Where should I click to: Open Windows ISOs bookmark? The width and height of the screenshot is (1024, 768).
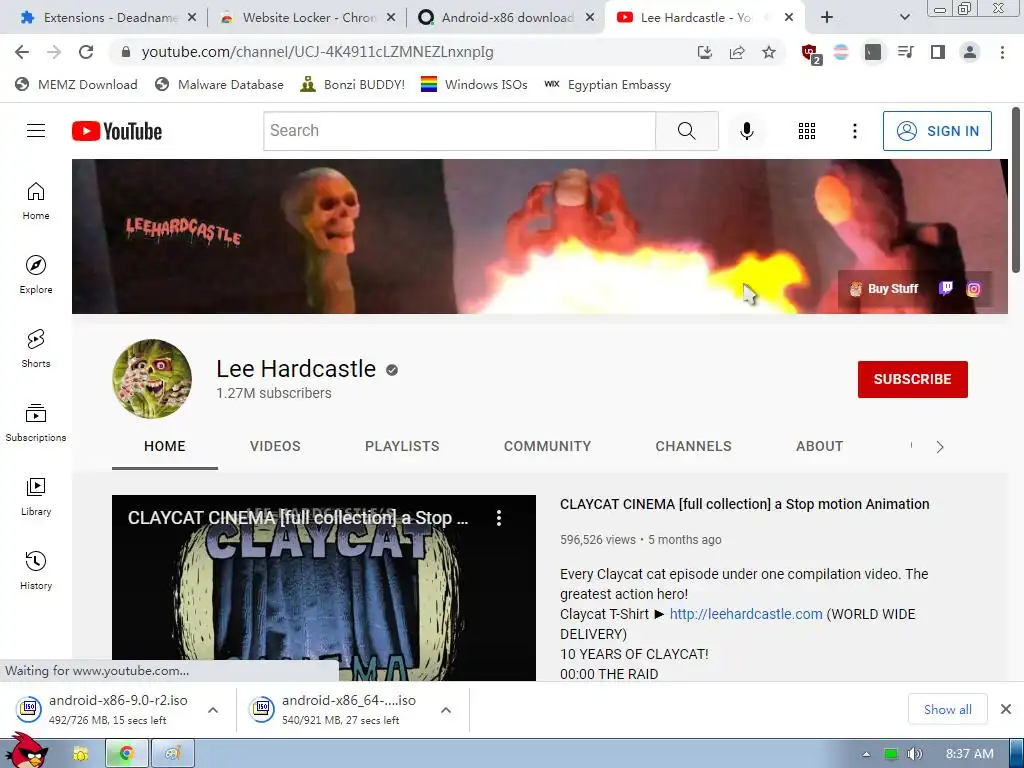474,84
